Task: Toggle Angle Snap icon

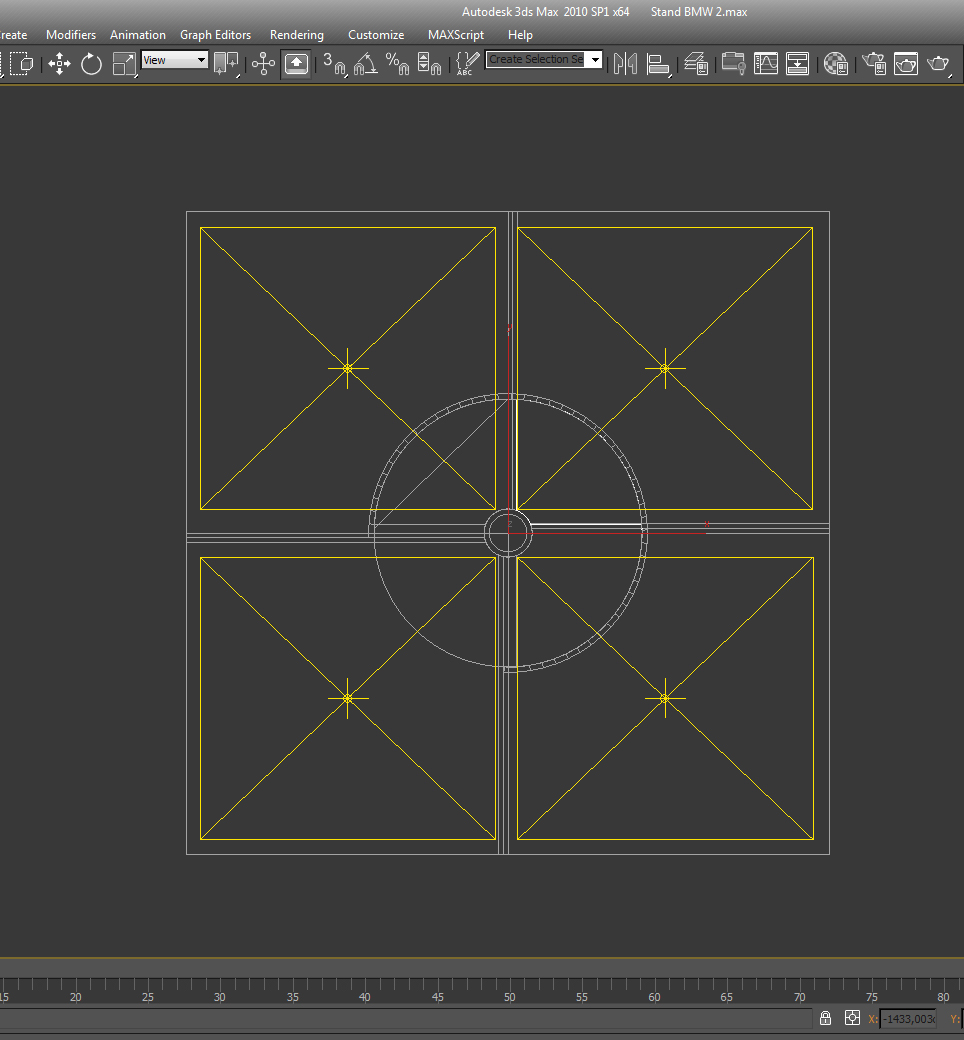Action: (x=366, y=64)
